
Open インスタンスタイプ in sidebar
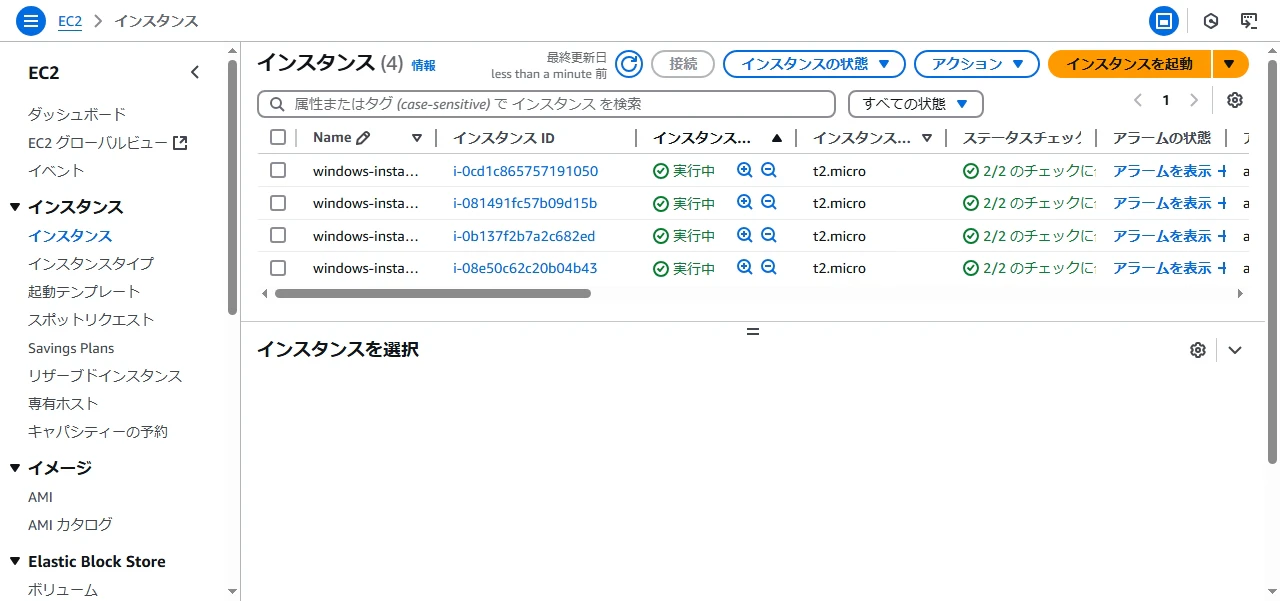(x=91, y=264)
